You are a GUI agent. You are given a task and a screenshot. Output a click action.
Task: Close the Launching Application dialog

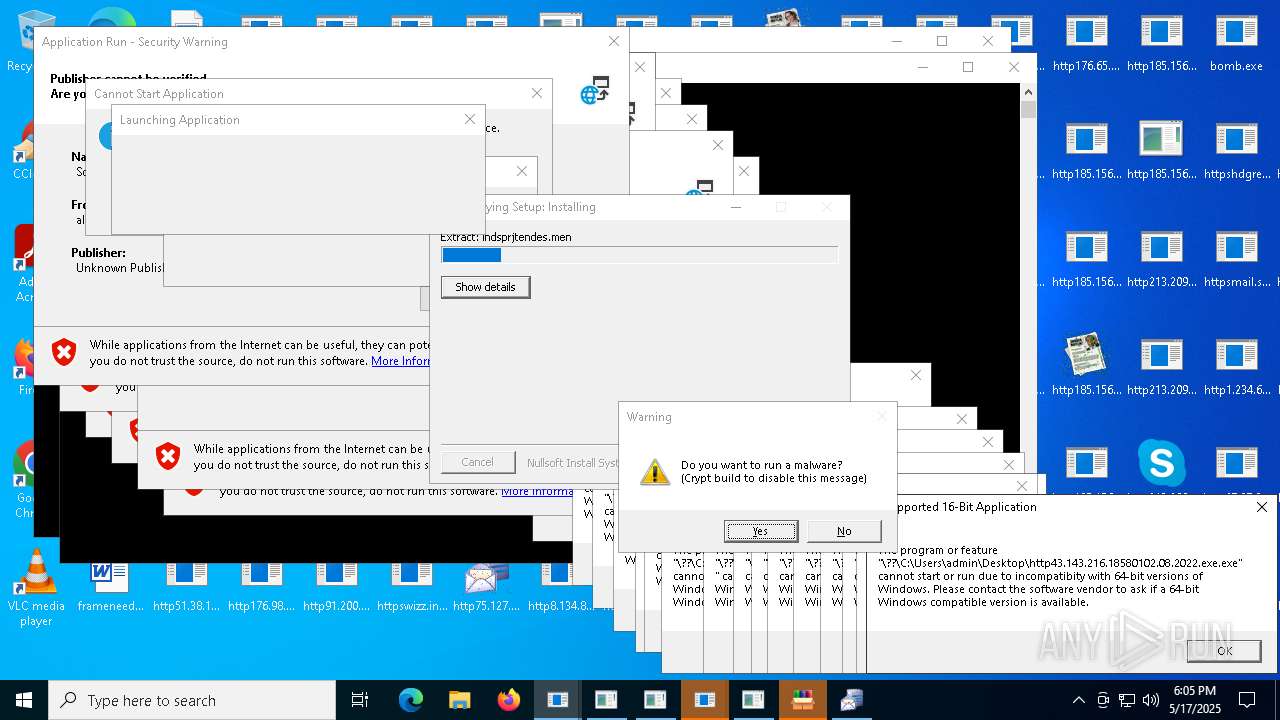click(x=470, y=119)
